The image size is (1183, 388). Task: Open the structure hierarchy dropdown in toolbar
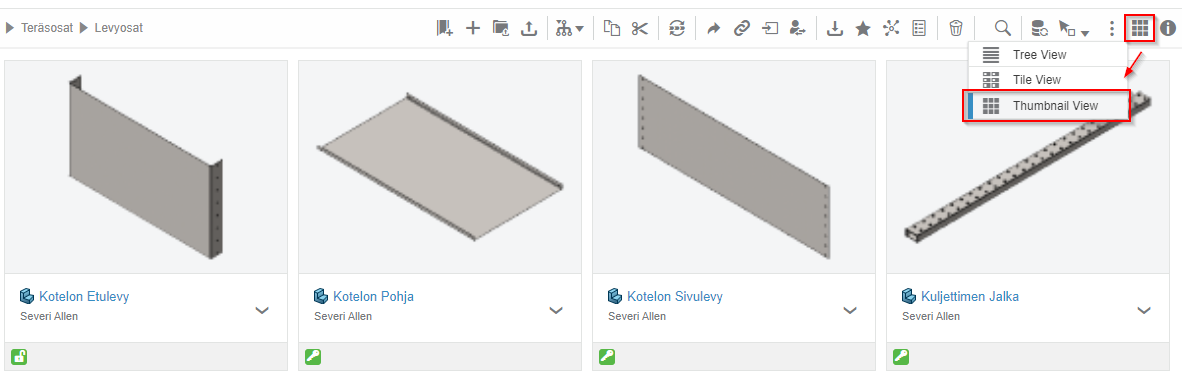570,29
